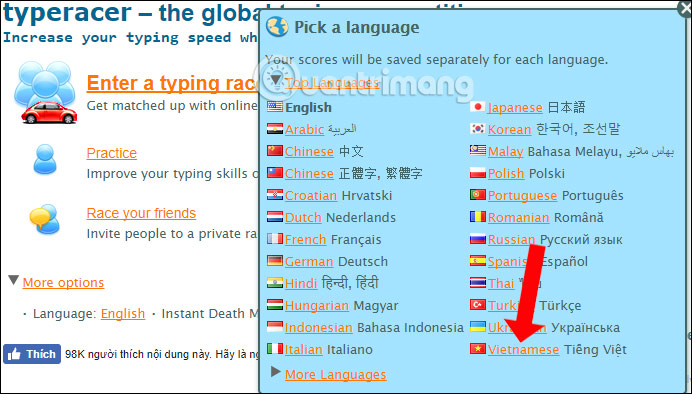Screen dimensions: 692x394
Task: Pick the Polish language link
Action: [x=506, y=173]
